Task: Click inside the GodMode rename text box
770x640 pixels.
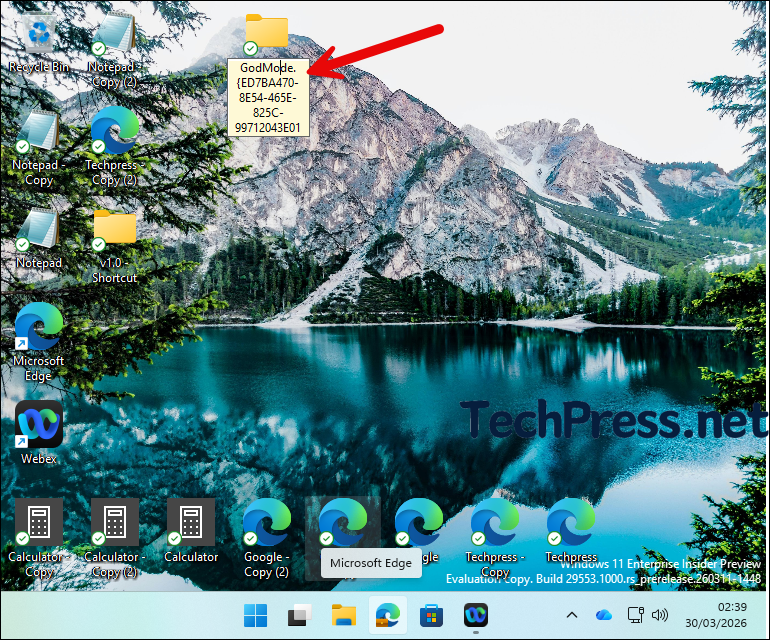Action: [x=268, y=97]
